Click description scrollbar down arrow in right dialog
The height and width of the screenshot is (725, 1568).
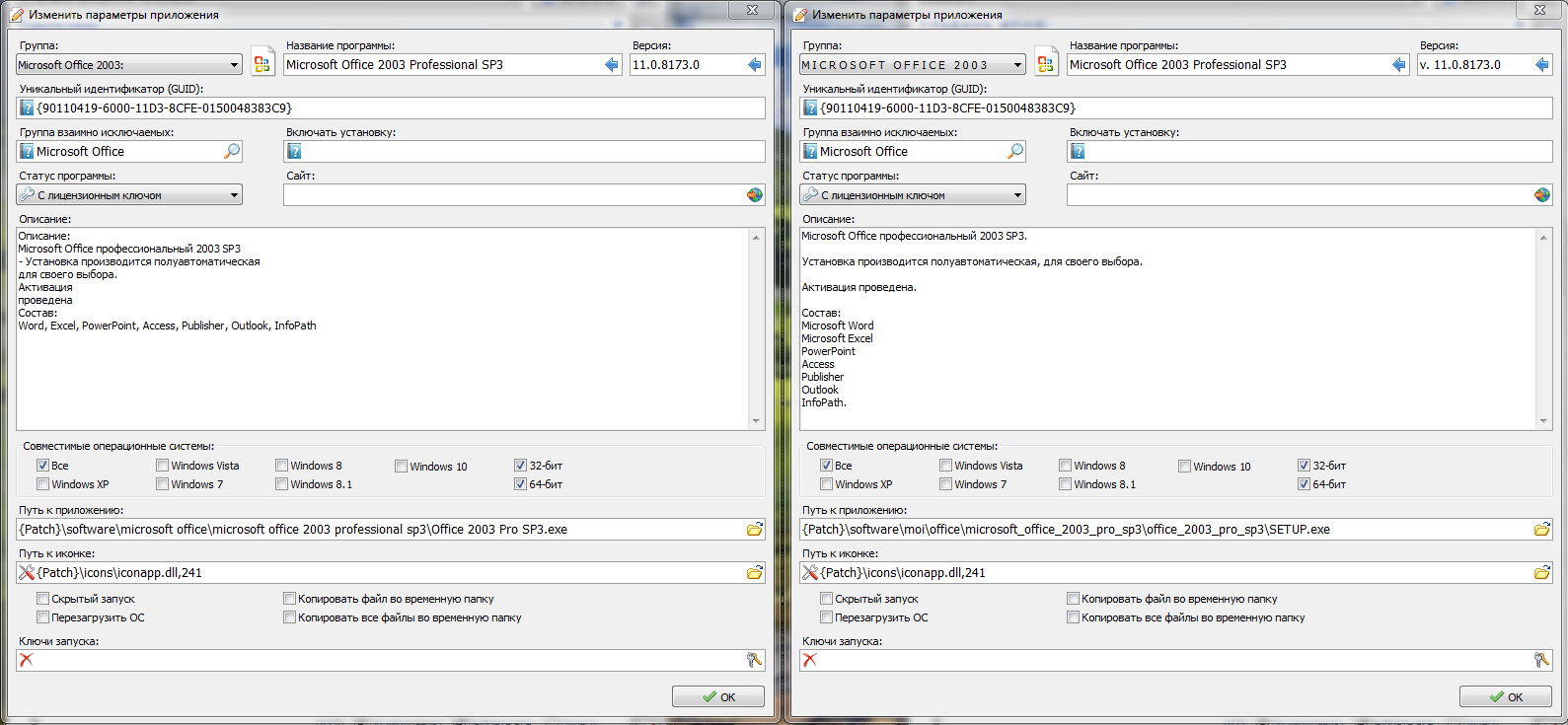pyautogui.click(x=1544, y=421)
